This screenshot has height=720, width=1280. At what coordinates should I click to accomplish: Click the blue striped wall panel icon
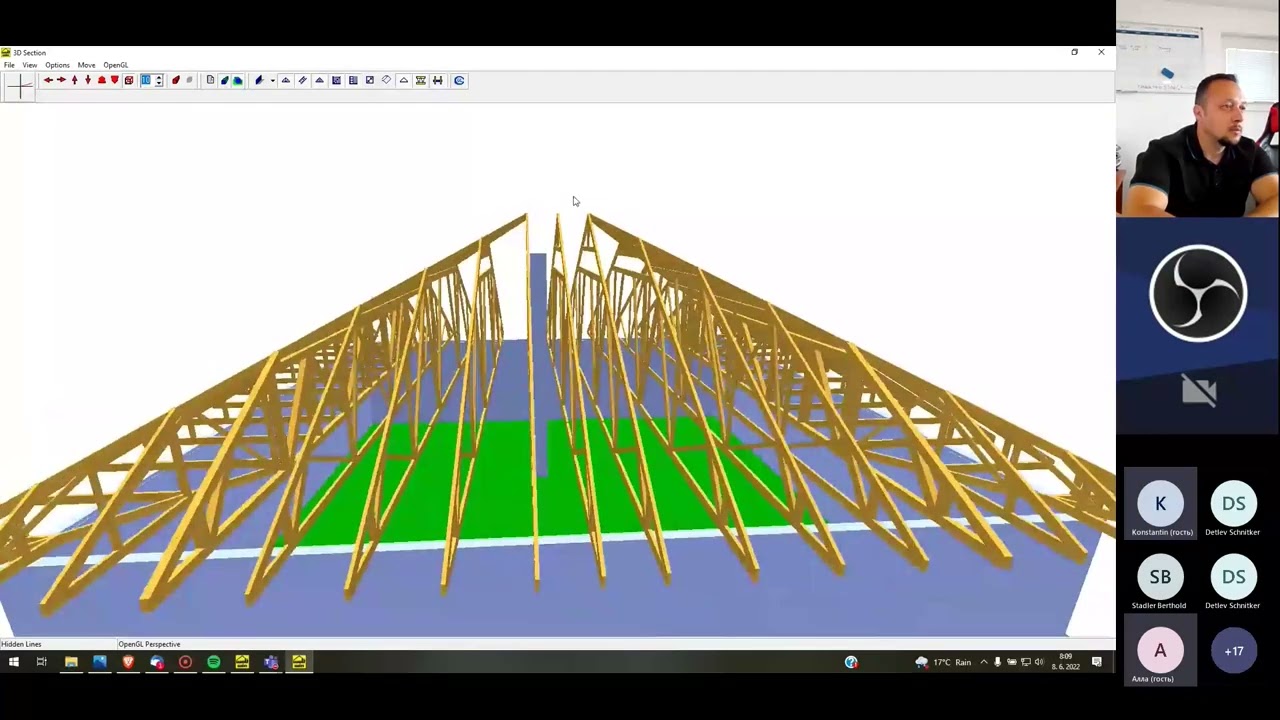tap(353, 80)
